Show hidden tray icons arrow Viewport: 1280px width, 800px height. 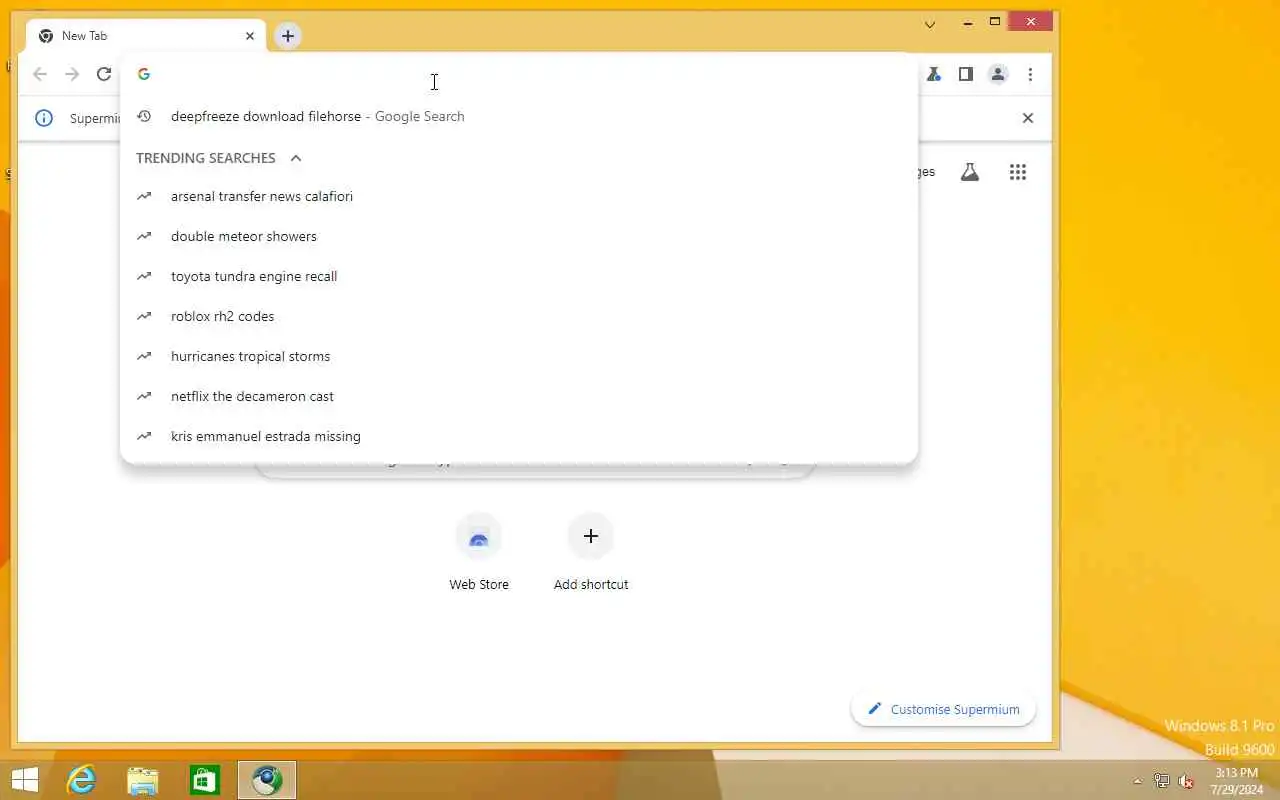coord(1137,781)
